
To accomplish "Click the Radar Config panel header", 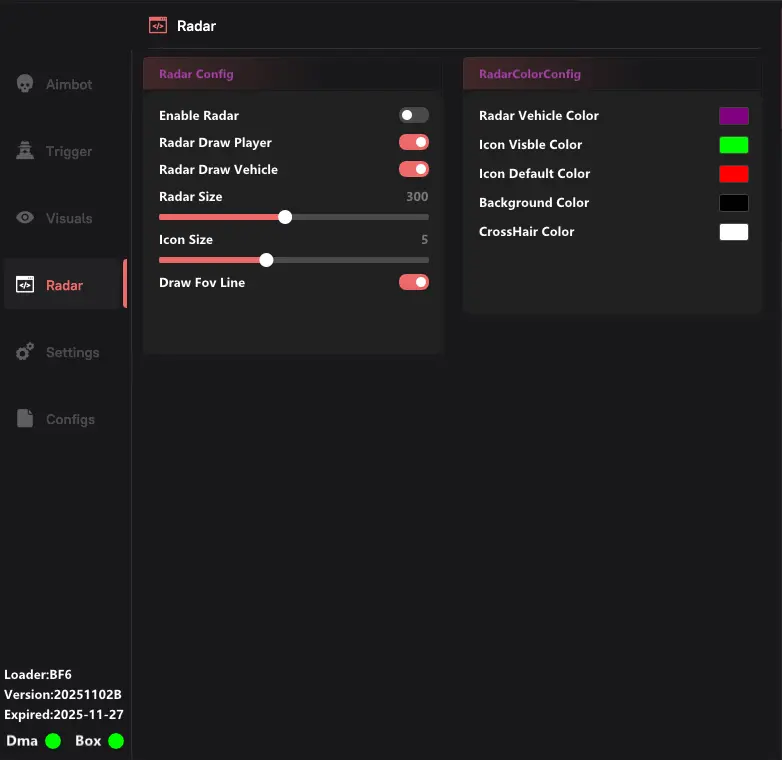I will point(292,74).
